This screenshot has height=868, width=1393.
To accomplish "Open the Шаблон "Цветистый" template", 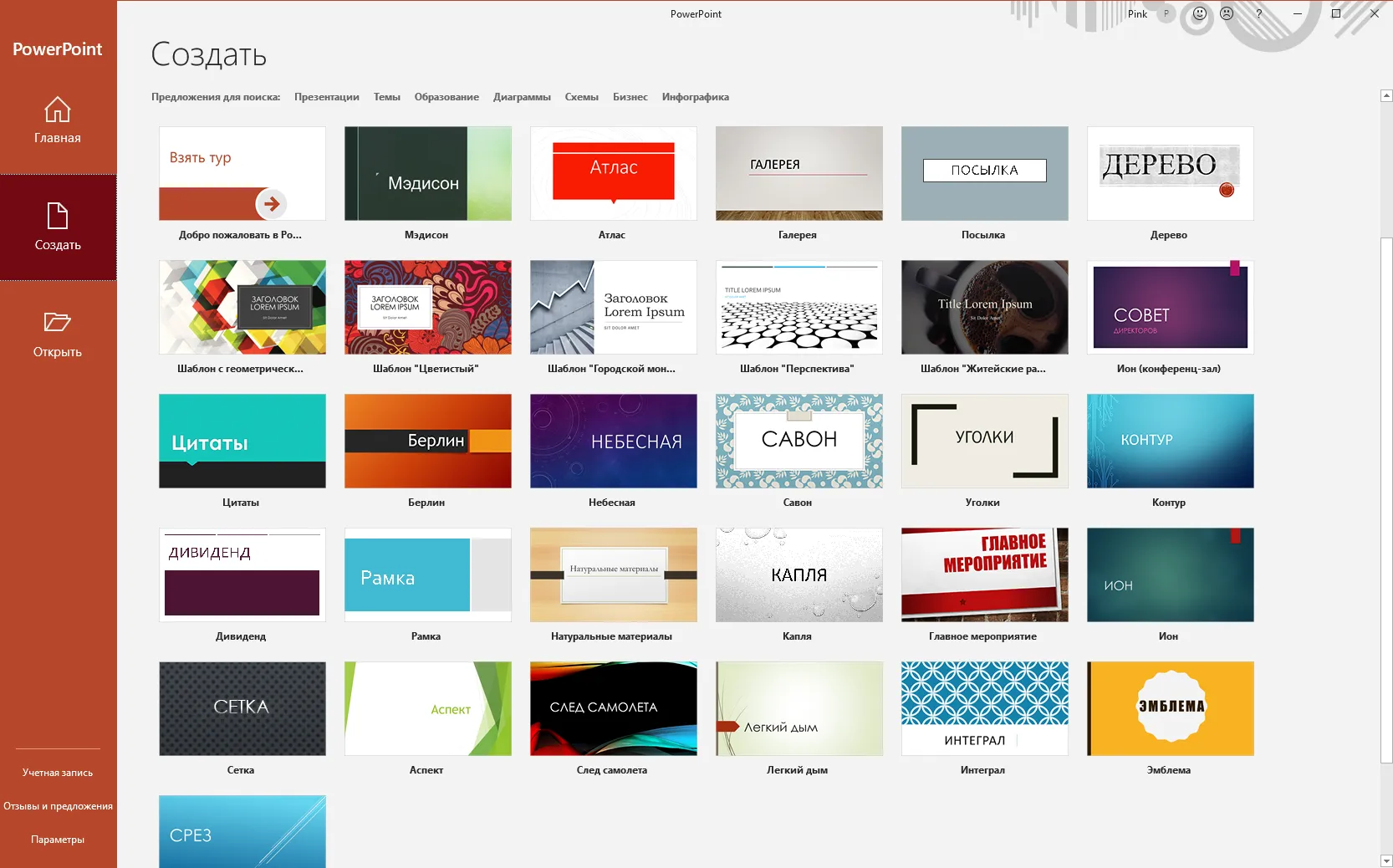I will click(428, 308).
